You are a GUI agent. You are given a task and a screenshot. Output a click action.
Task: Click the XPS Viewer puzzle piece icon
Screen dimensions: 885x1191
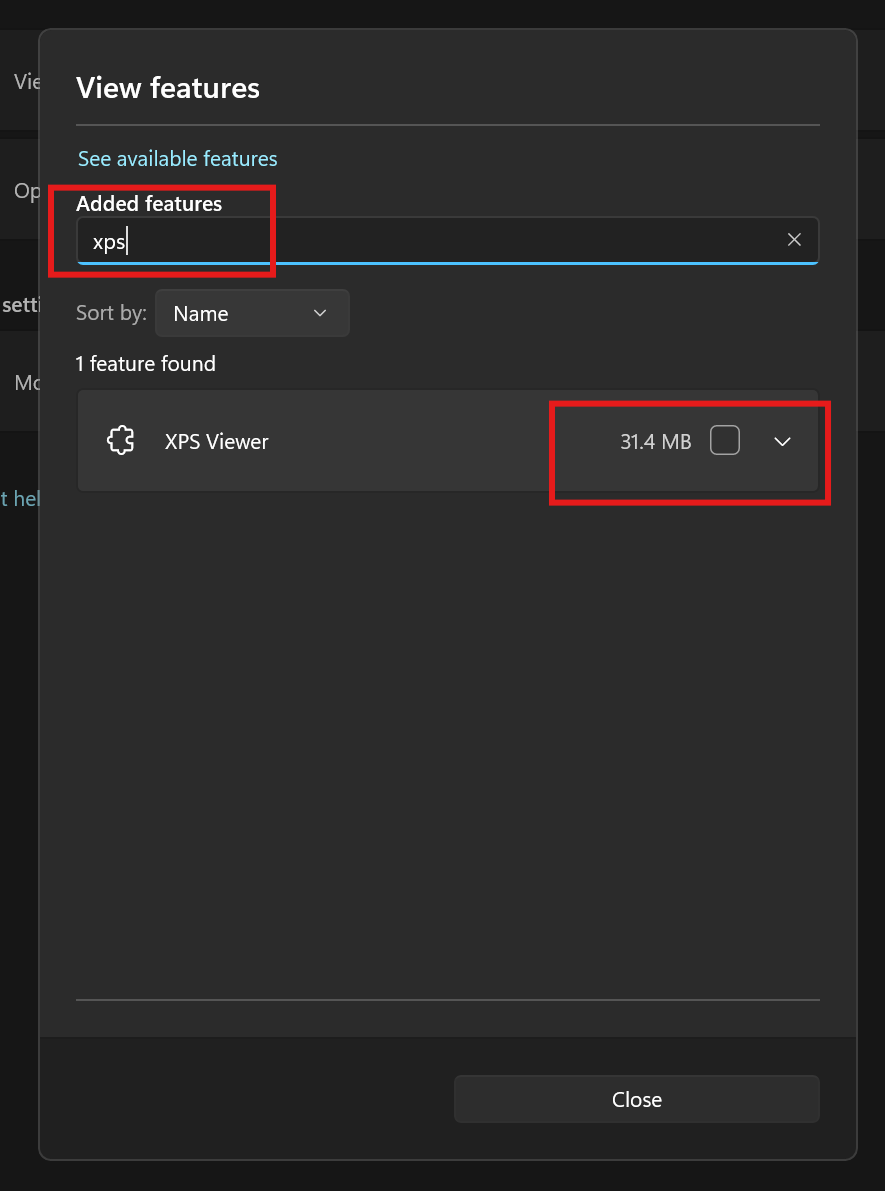tap(121, 441)
